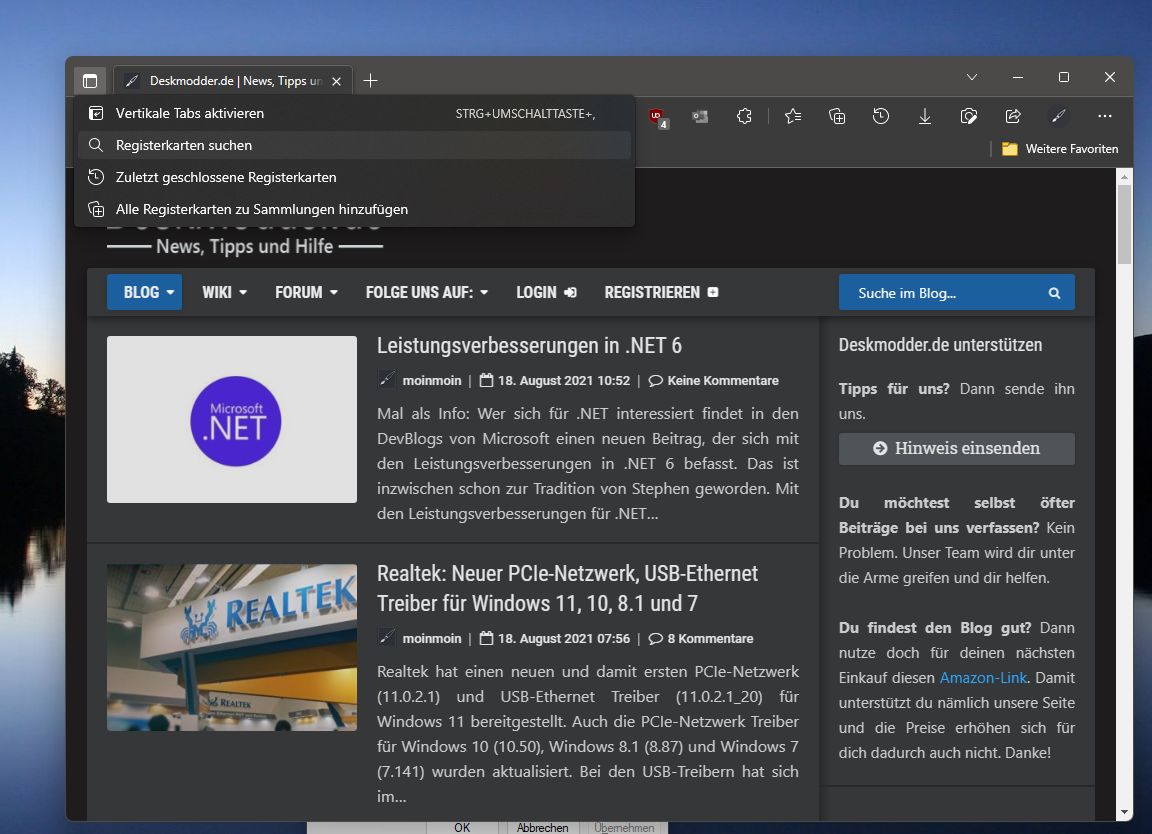Click the LOGIN link
Image resolution: width=1152 pixels, height=834 pixels.
546,292
